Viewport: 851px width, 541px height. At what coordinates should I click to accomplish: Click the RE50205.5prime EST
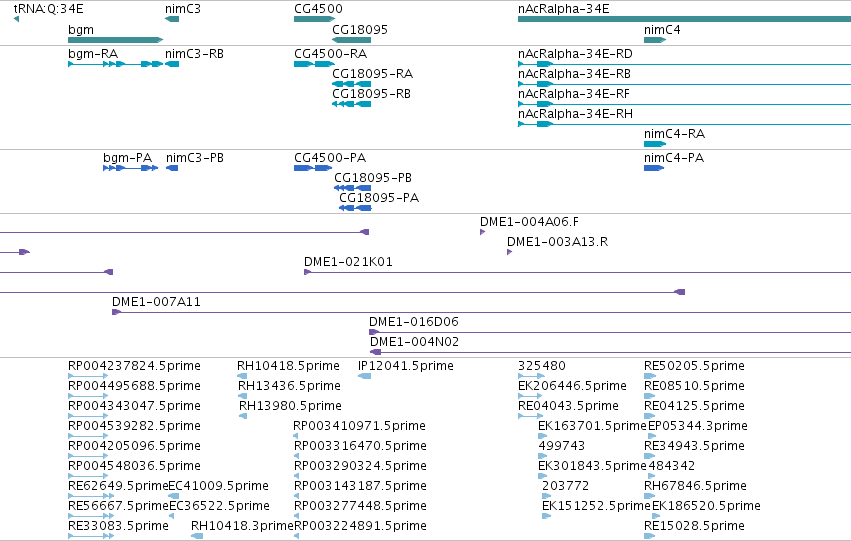650,375
